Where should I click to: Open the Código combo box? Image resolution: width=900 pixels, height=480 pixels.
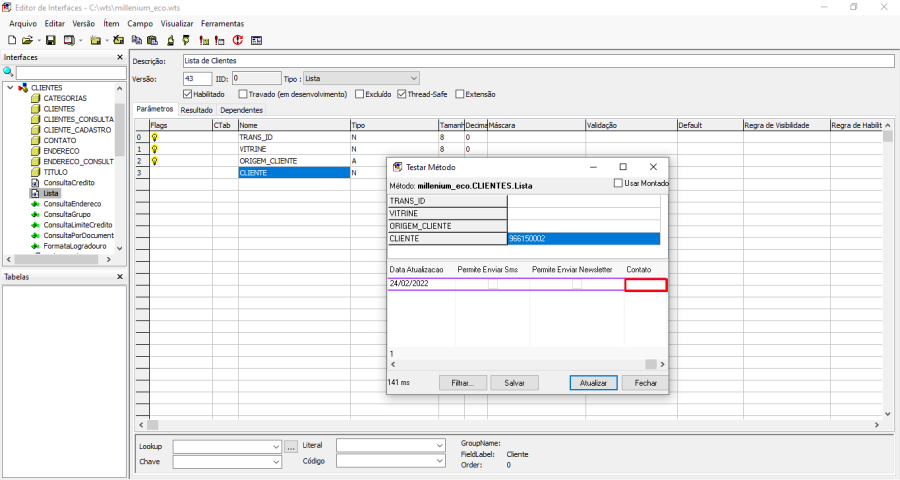(391, 460)
